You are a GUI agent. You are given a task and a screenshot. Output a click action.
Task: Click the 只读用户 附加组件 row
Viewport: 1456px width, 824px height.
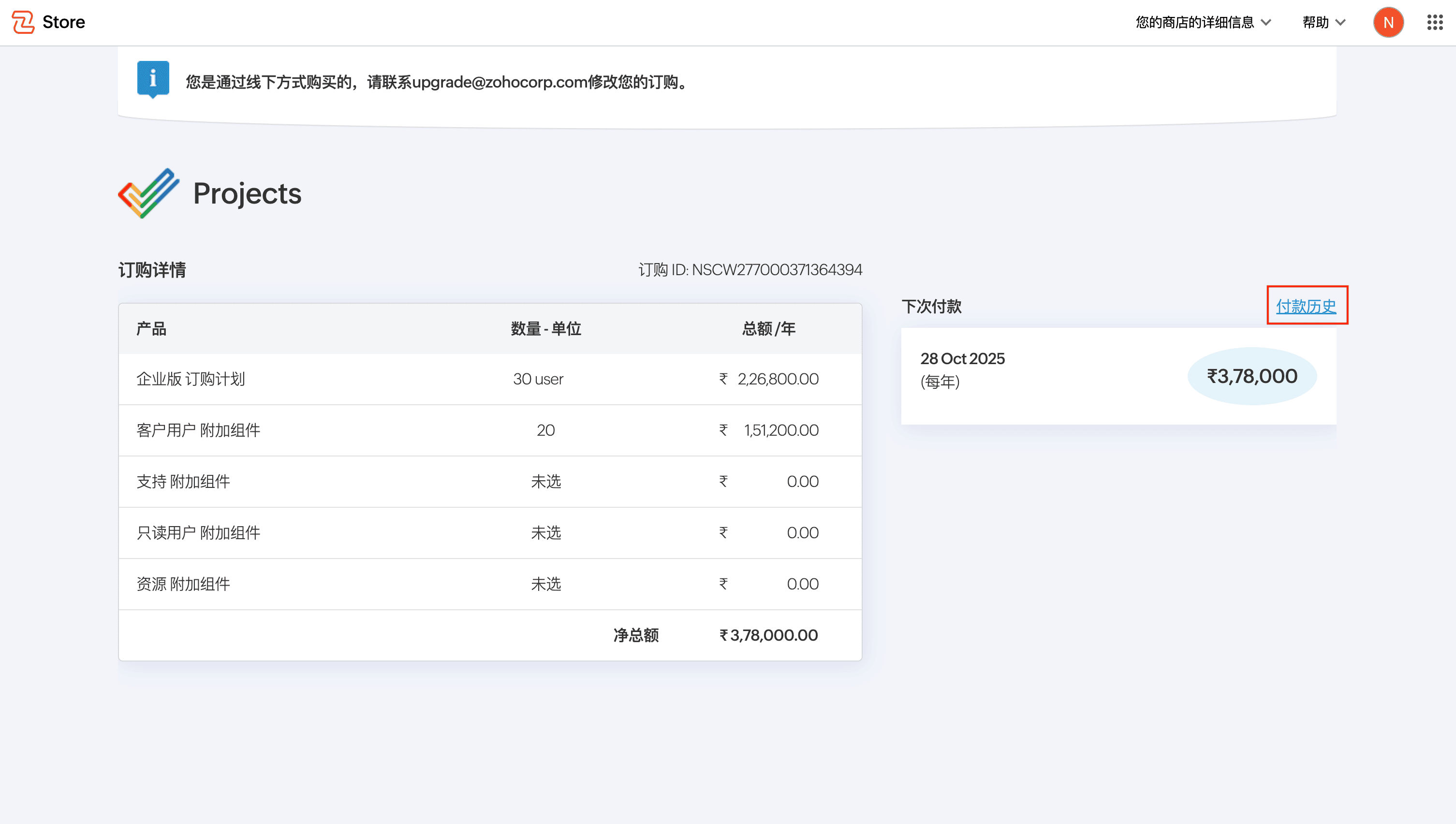point(198,532)
